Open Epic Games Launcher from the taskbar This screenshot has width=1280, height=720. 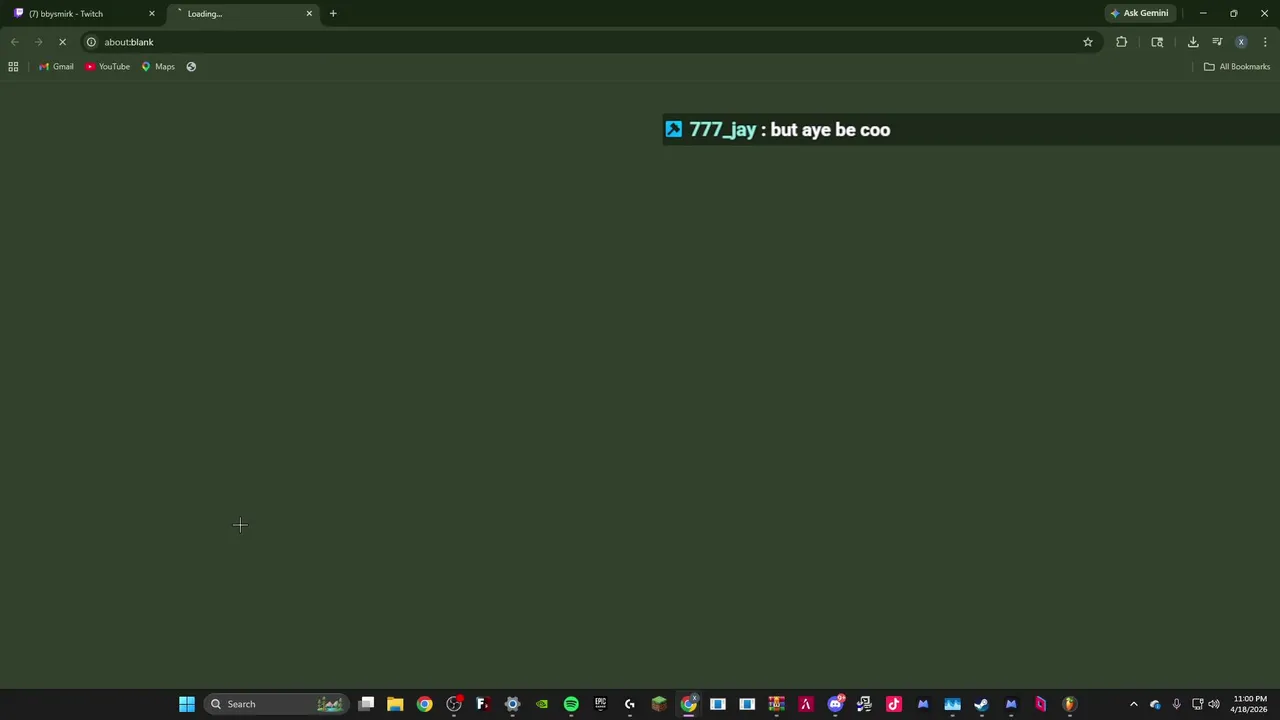(600, 704)
